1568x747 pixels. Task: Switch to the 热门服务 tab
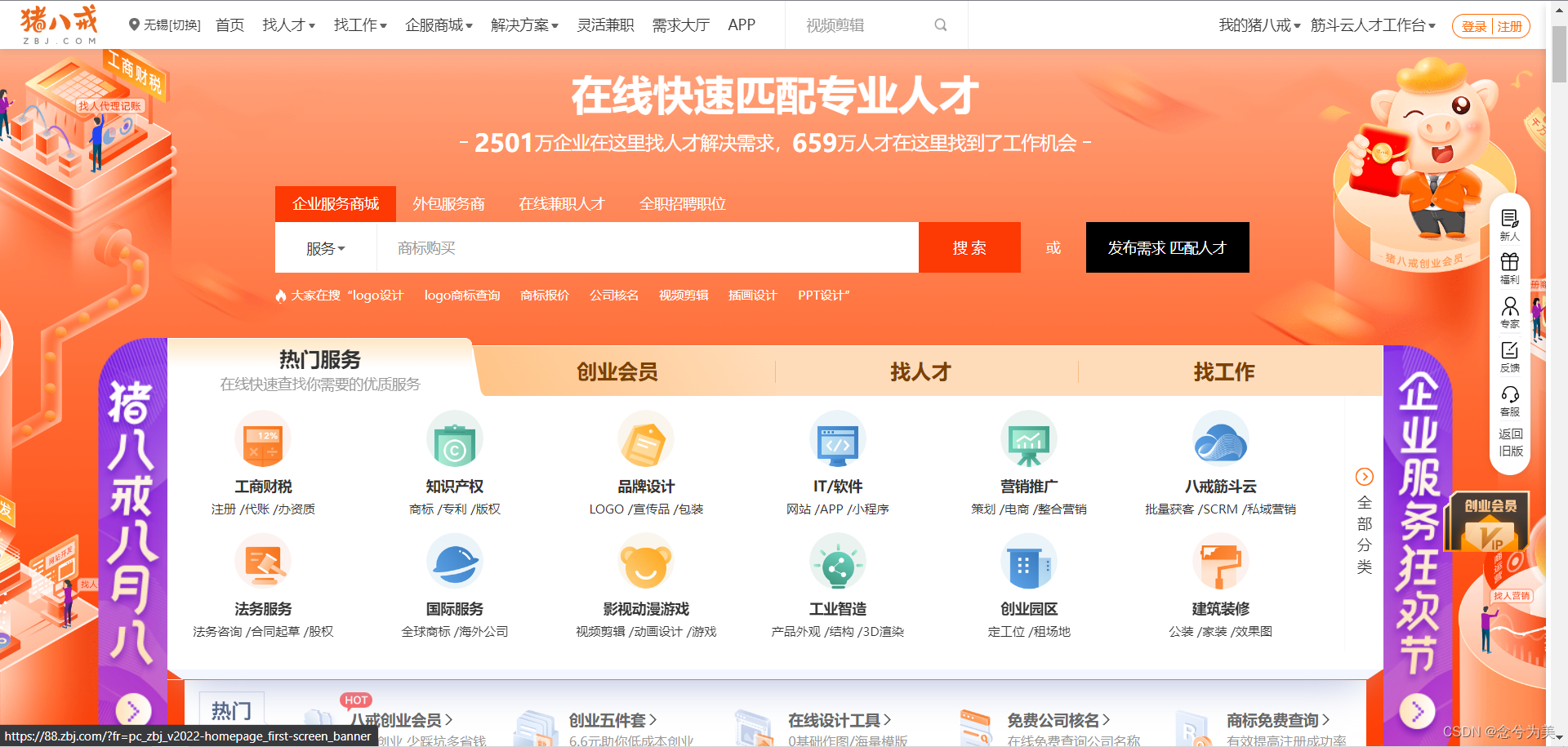pos(320,369)
